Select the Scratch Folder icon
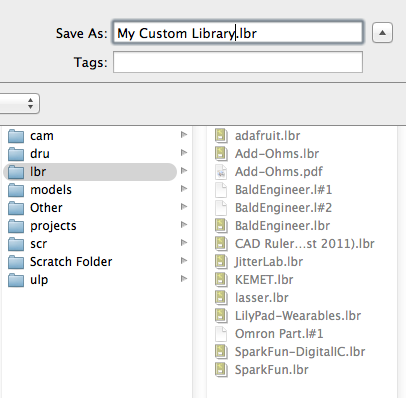Image resolution: width=406 pixels, height=398 pixels. [x=16, y=262]
